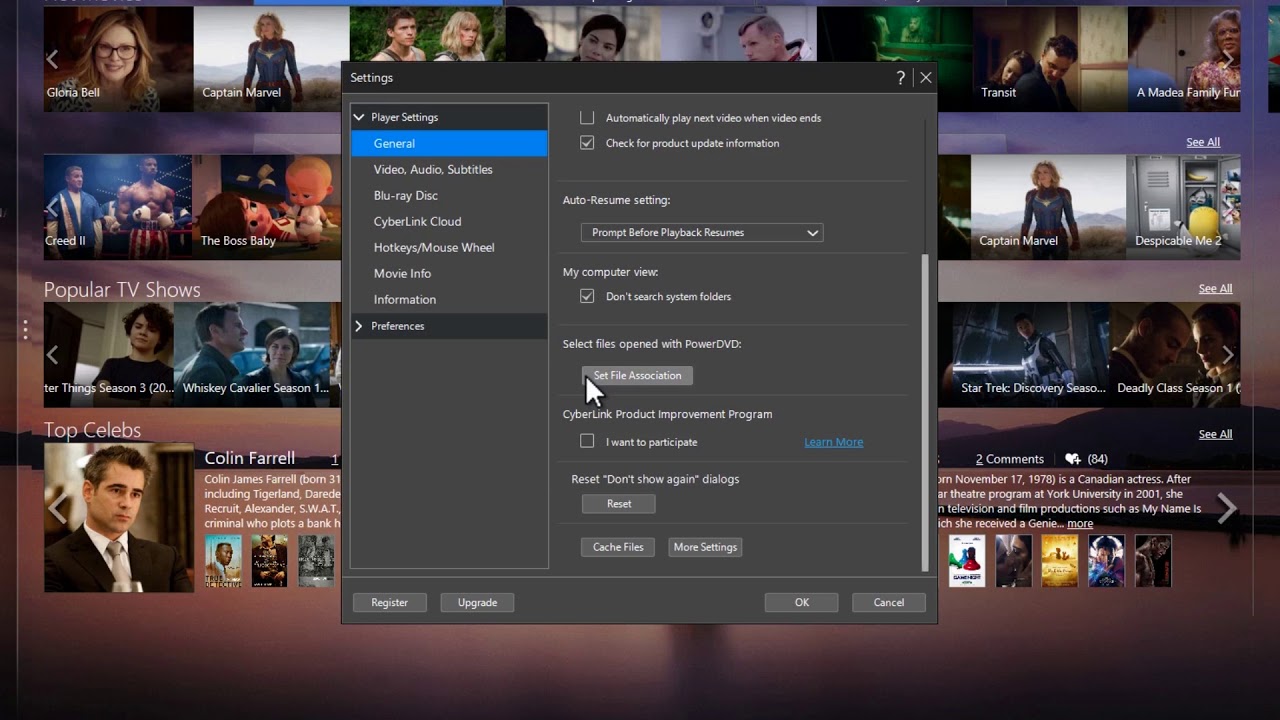Open More Settings button

[x=705, y=547]
